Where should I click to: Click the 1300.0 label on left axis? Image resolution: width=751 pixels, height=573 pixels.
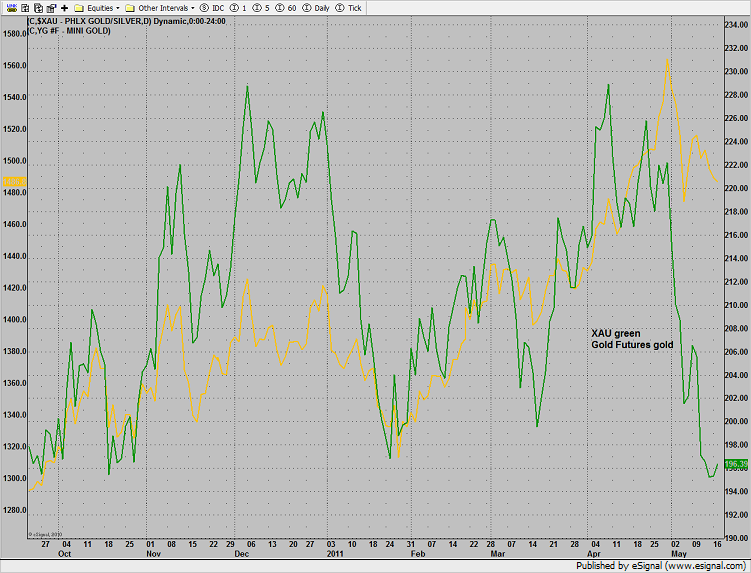point(14,478)
